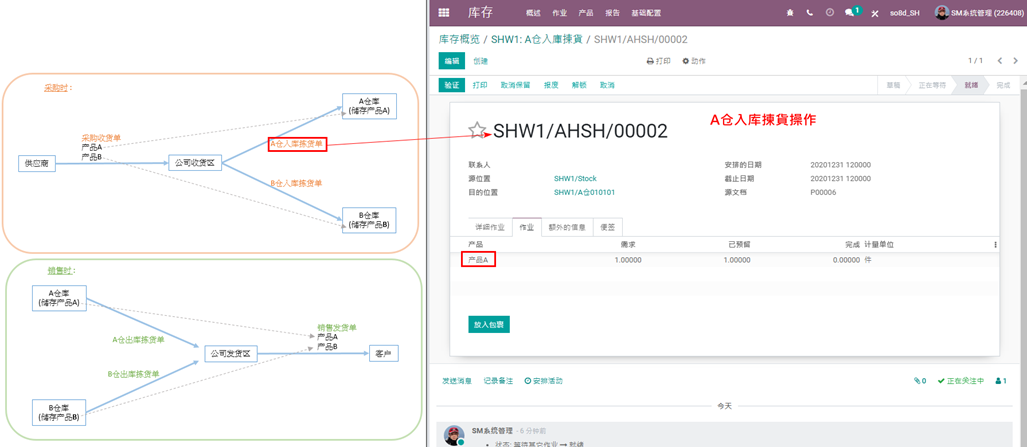Select the 草稿 draft status stage
Viewport: 1027px width, 447px height.
[x=893, y=86]
